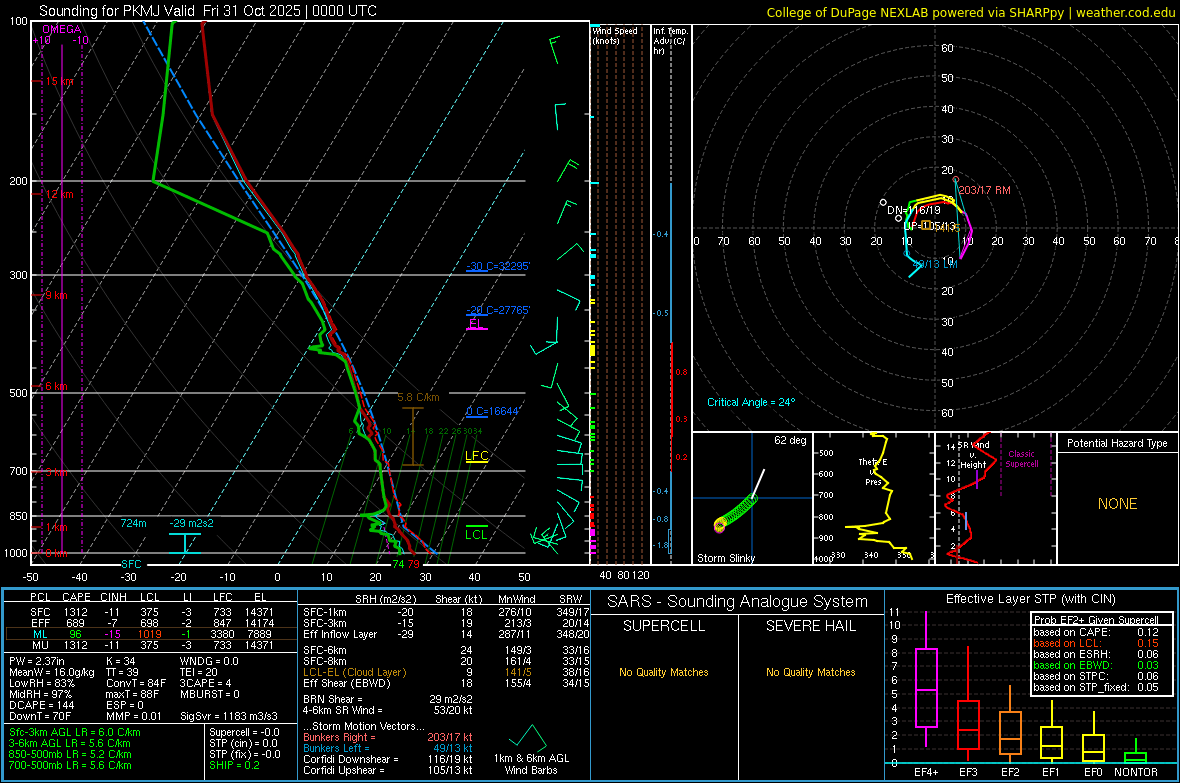Click the orange NONE hazard type

pyautogui.click(x=1117, y=504)
